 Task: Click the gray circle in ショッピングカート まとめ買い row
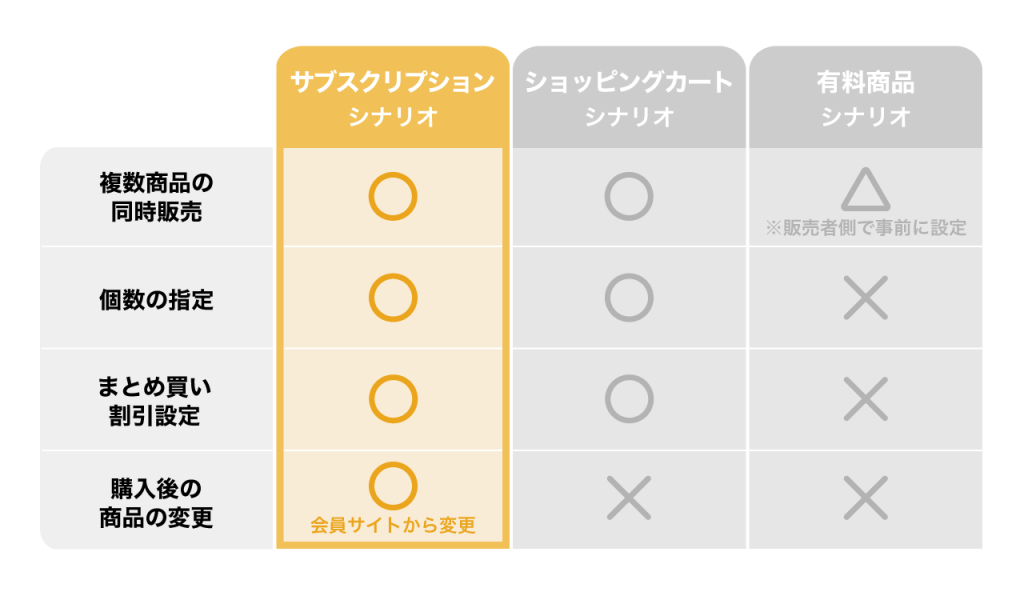point(629,399)
